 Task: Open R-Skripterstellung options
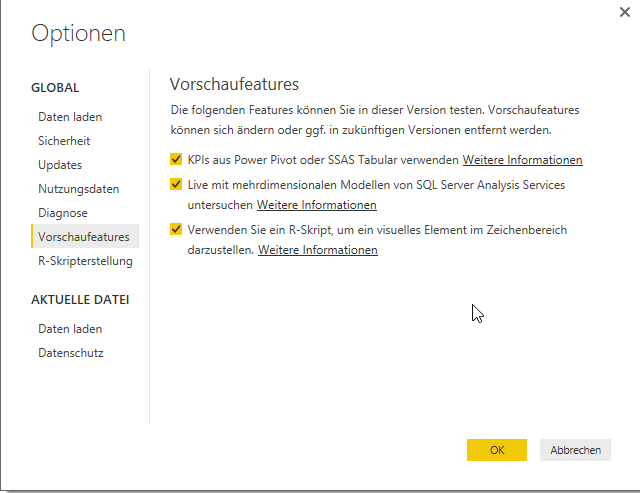click(x=85, y=261)
